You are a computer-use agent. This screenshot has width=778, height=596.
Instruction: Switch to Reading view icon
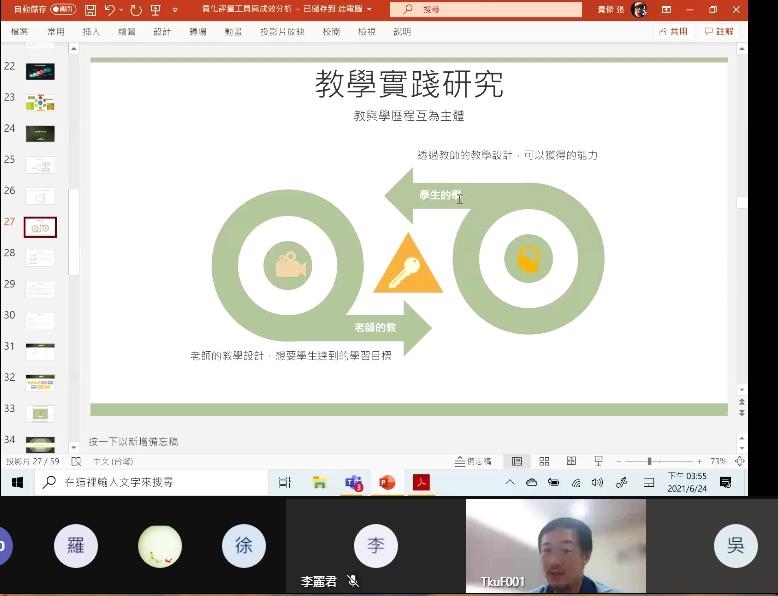[571, 461]
